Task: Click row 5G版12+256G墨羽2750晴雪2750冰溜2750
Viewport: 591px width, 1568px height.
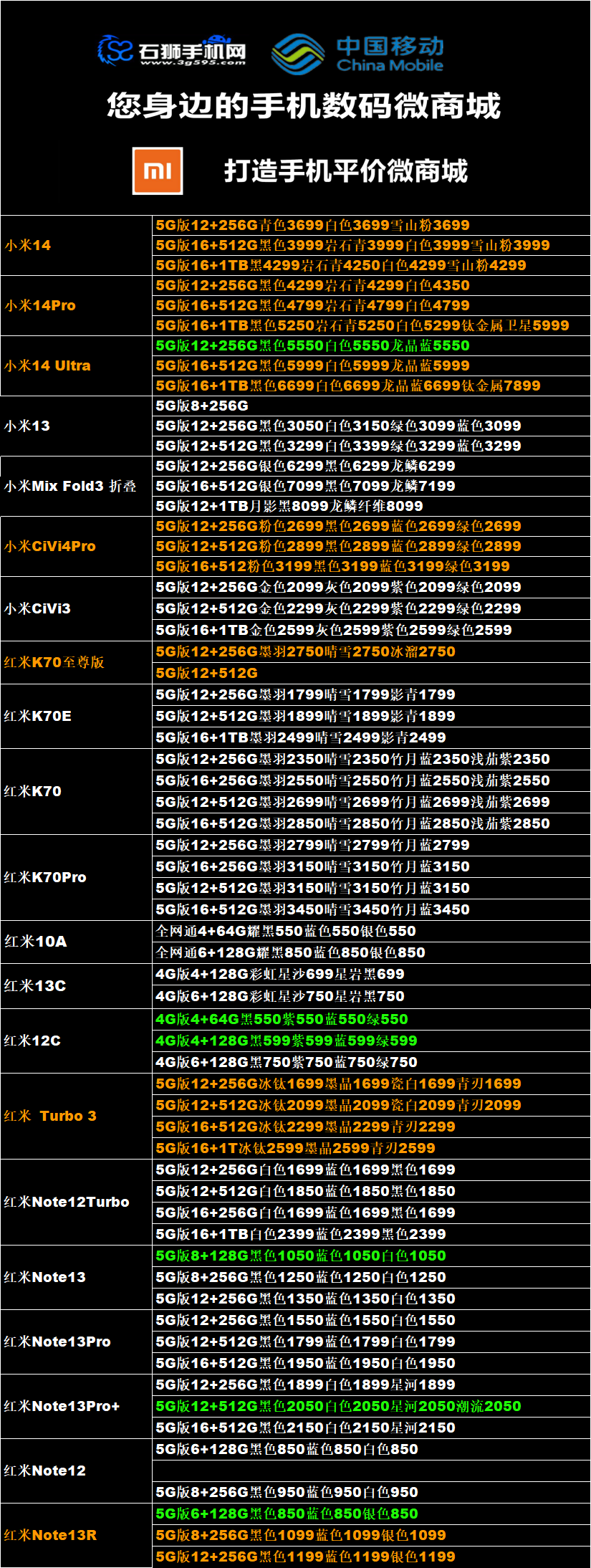Action: [x=371, y=651]
